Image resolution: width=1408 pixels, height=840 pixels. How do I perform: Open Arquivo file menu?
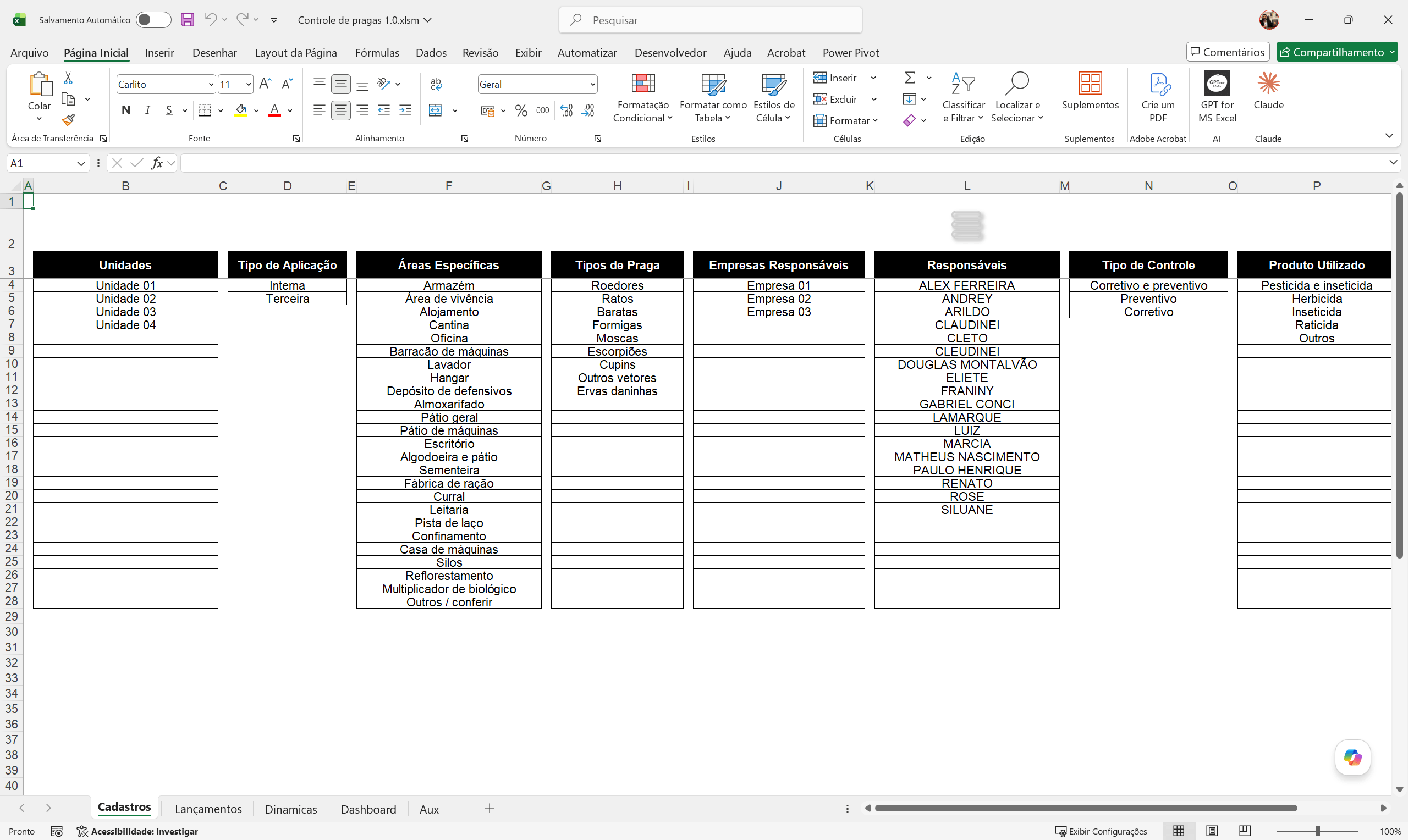(x=30, y=53)
